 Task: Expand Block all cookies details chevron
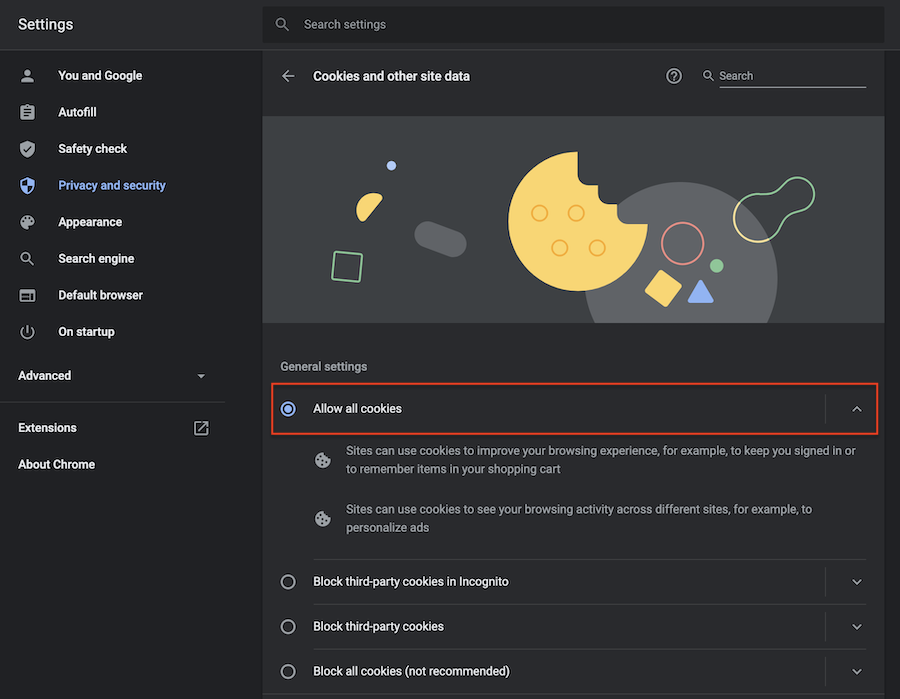coord(856,671)
